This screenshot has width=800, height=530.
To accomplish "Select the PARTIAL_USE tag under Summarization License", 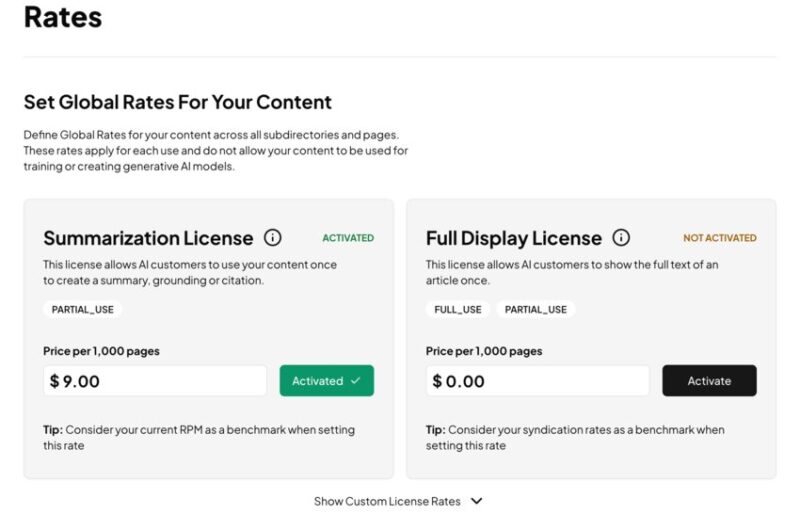I will tap(83, 310).
